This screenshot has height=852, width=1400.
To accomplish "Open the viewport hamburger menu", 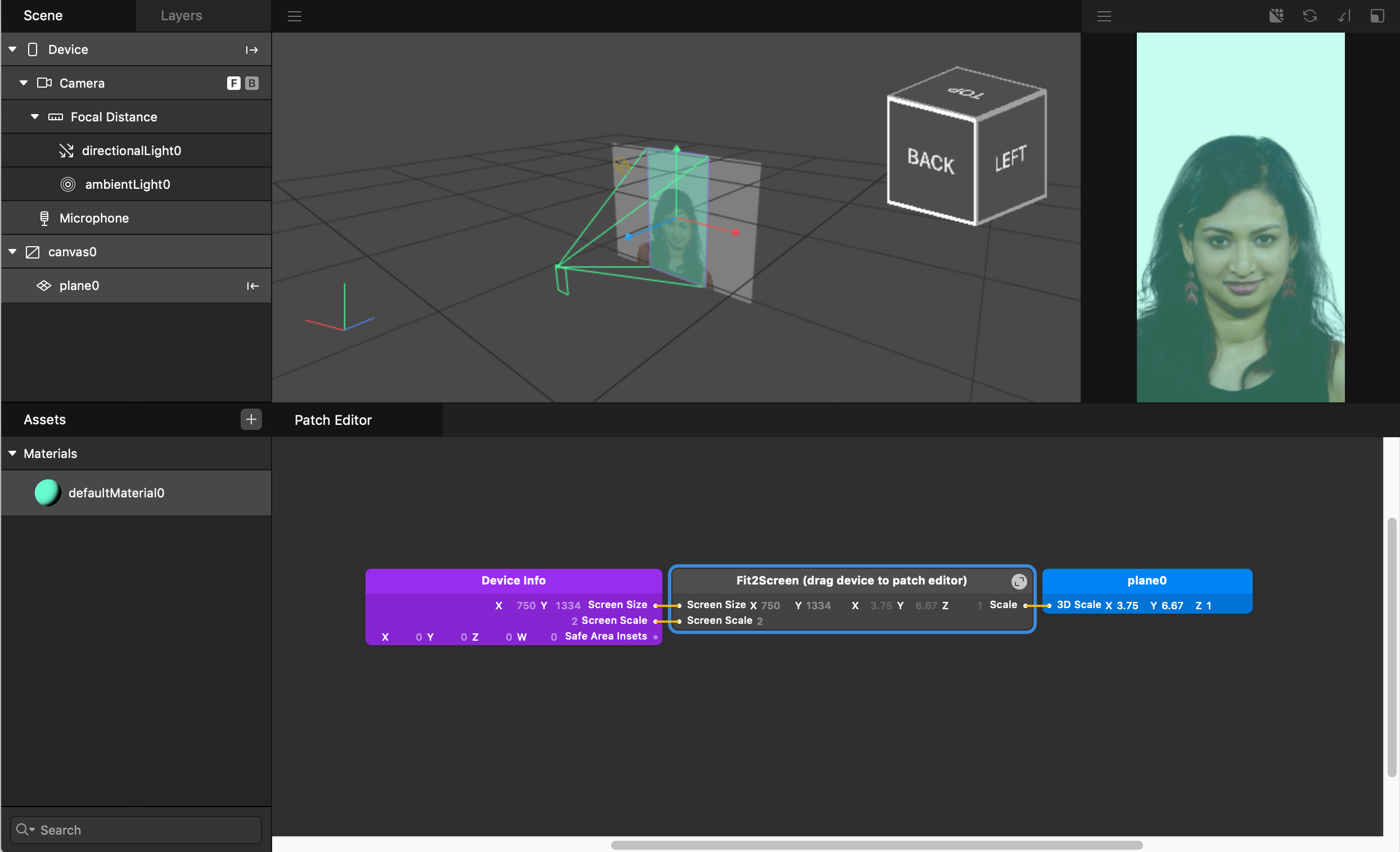I will (x=294, y=16).
